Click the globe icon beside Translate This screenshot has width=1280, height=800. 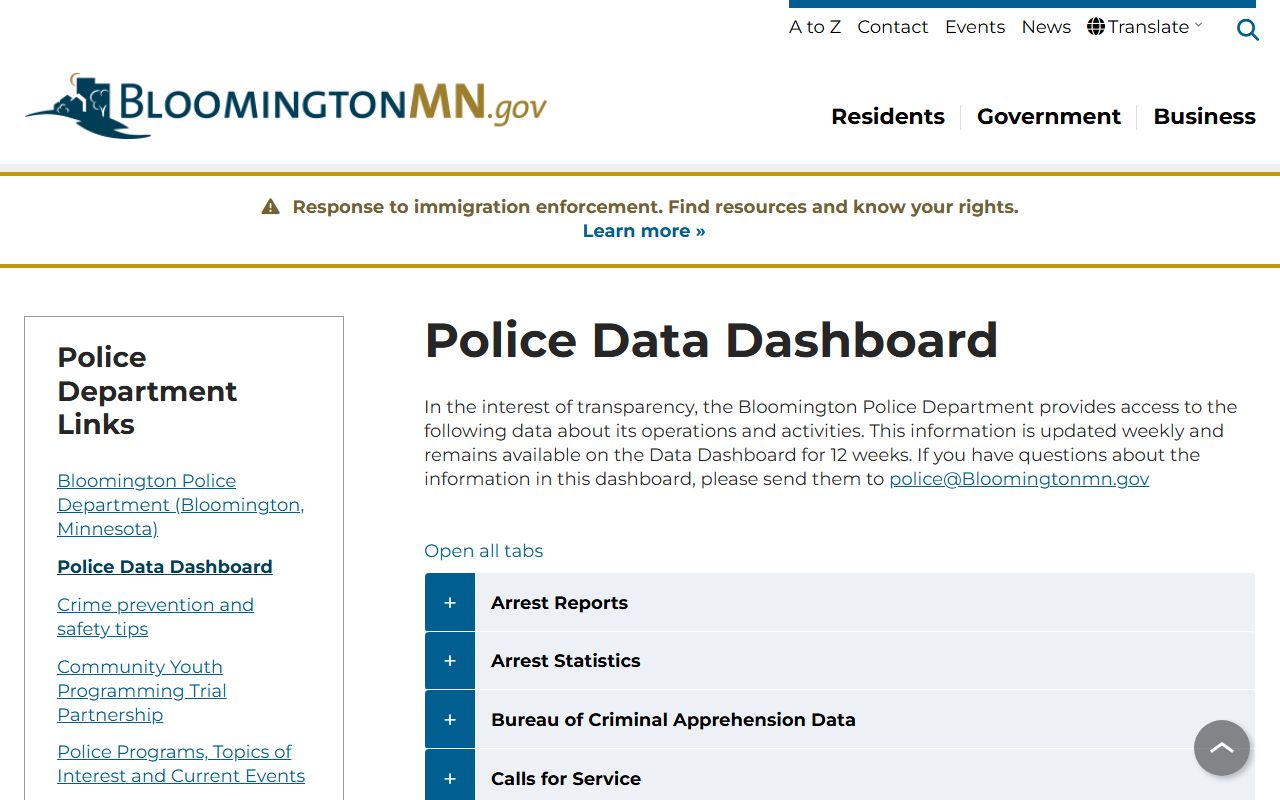point(1096,27)
